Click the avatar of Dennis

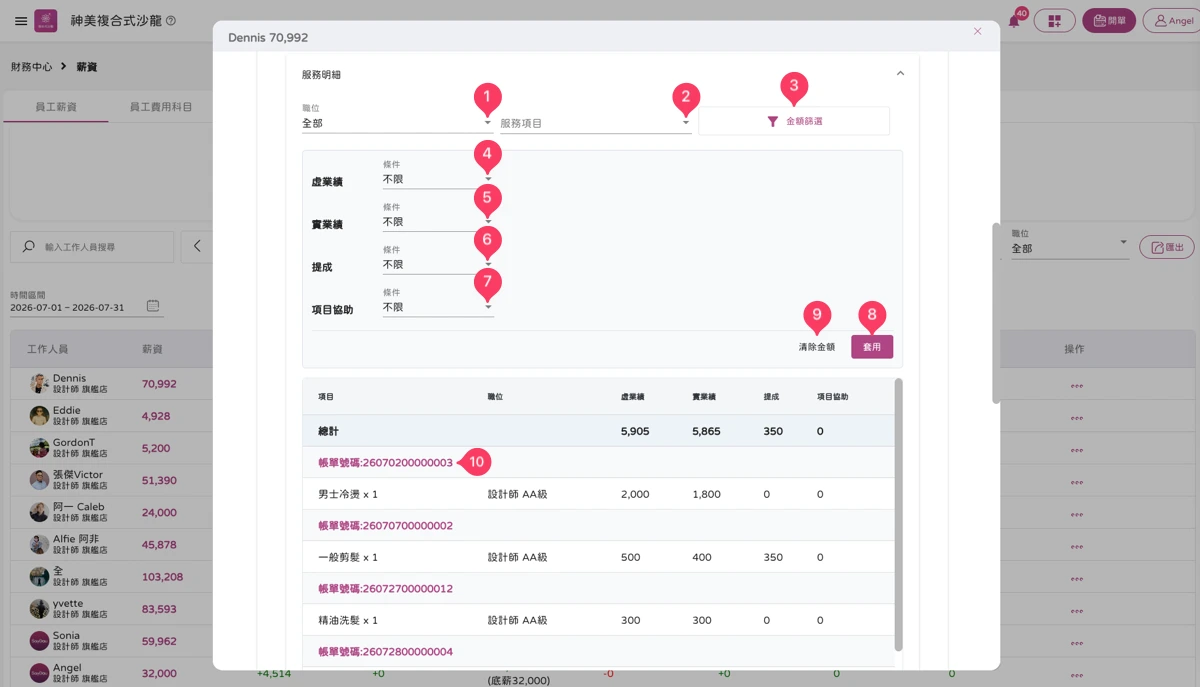click(x=39, y=384)
